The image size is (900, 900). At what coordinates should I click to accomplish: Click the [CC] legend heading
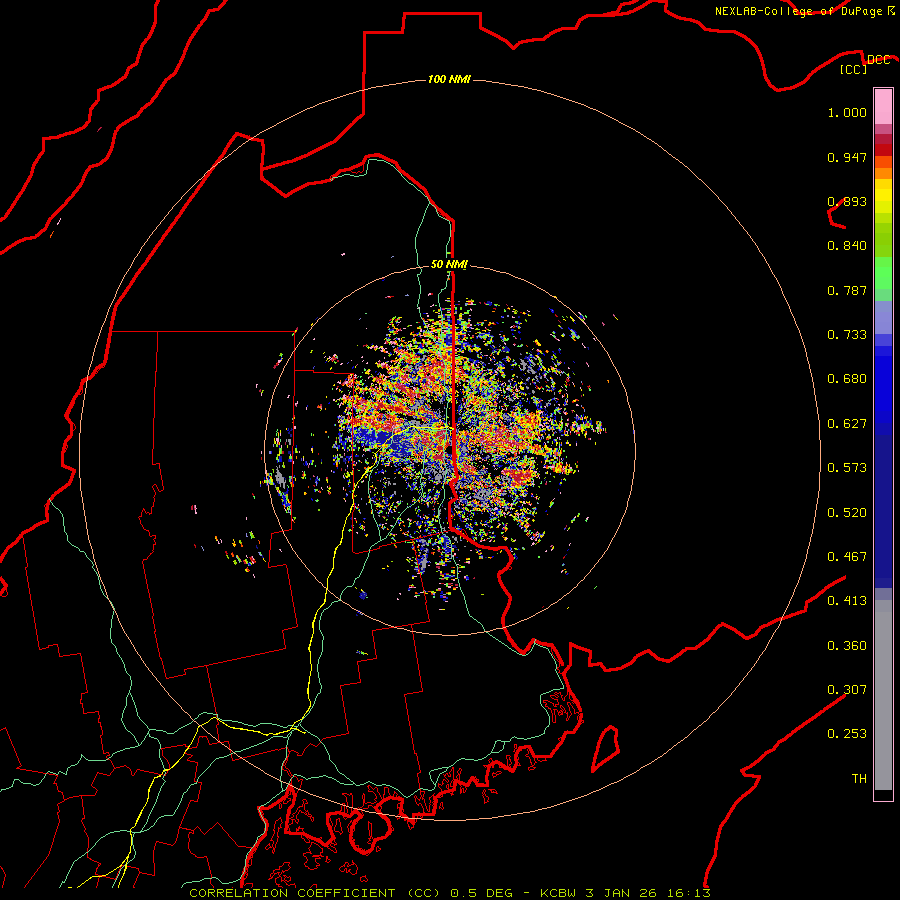[854, 69]
